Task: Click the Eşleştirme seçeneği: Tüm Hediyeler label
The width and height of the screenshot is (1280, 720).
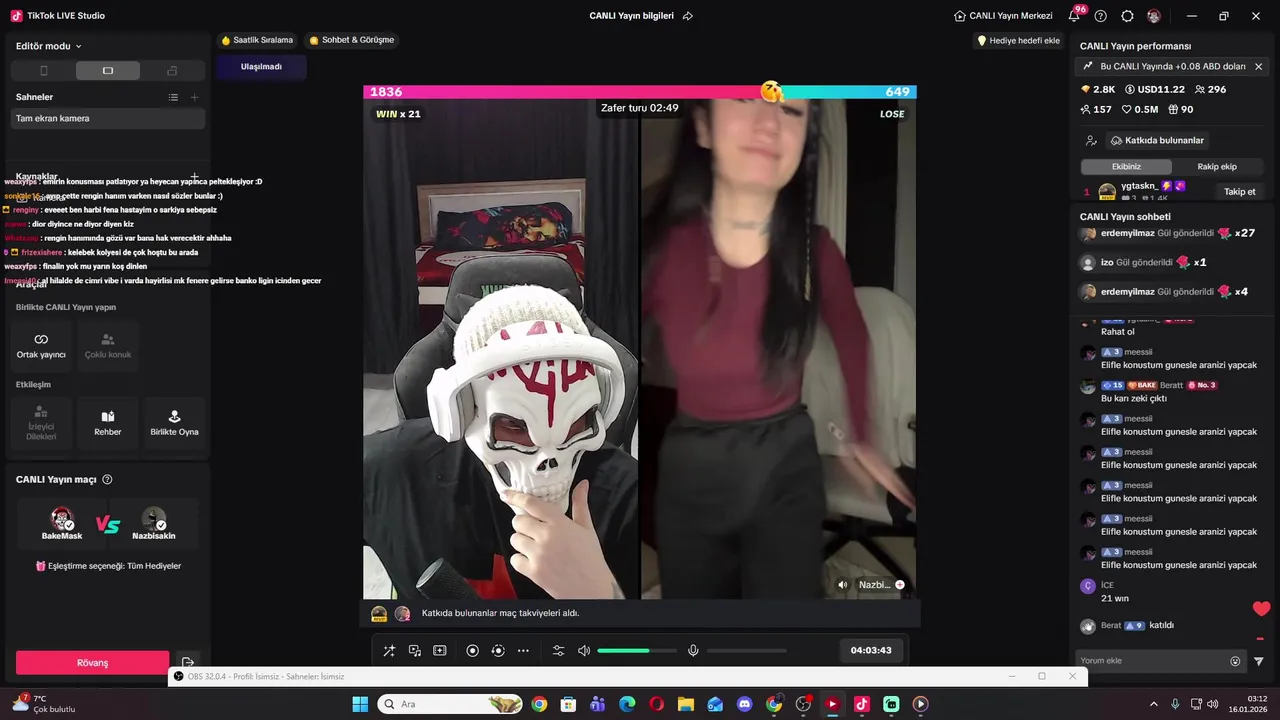Action: pyautogui.click(x=108, y=566)
